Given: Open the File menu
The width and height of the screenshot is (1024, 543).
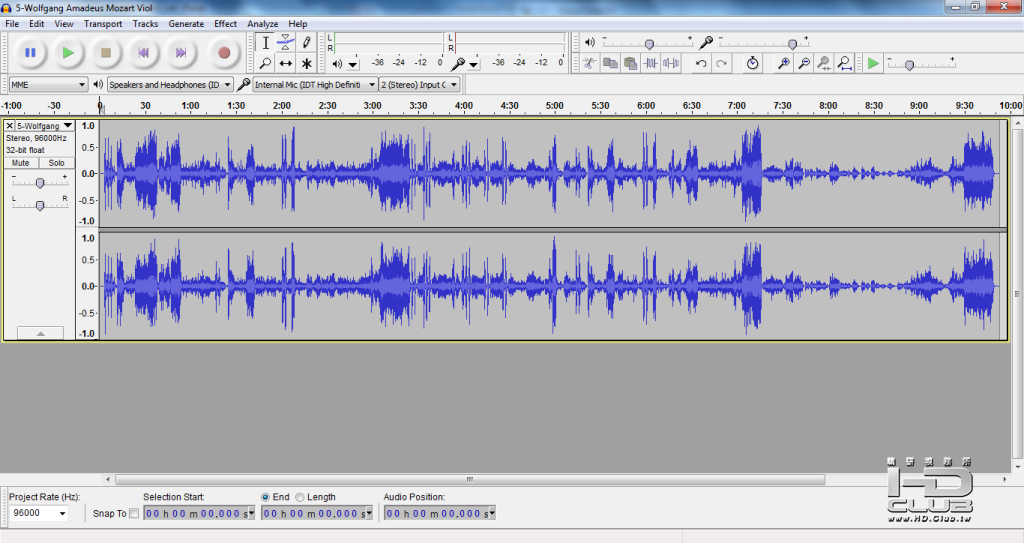Looking at the screenshot, I should coord(12,24).
